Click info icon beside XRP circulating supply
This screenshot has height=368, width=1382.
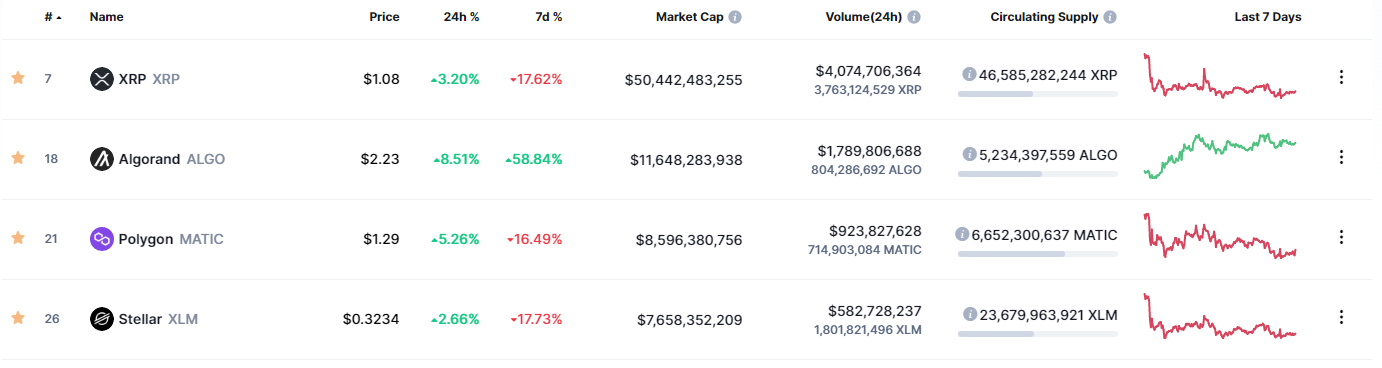click(x=968, y=75)
